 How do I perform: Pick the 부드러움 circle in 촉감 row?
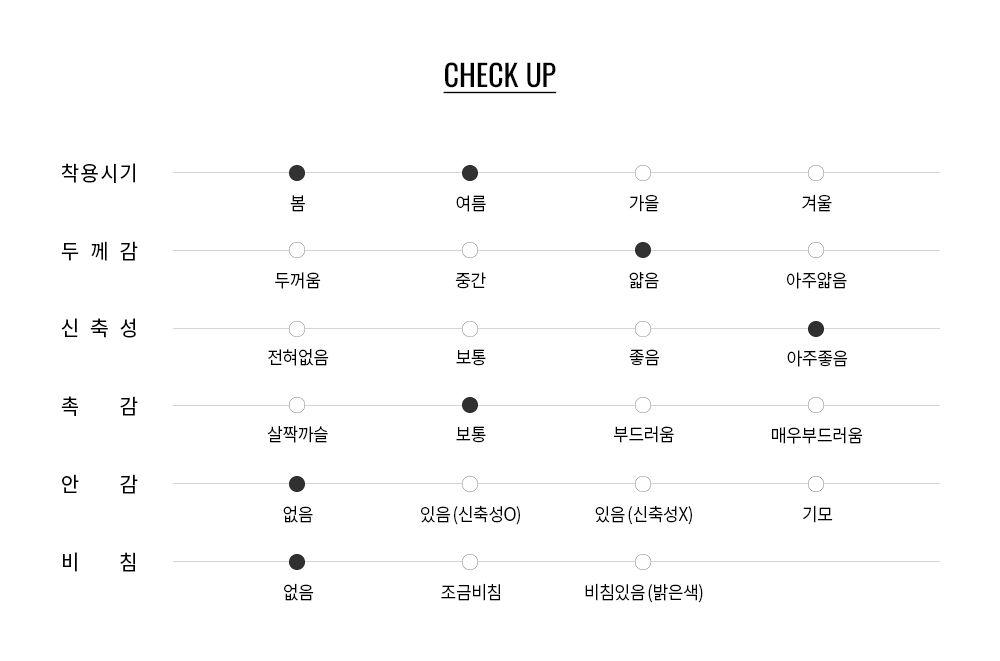click(643, 405)
